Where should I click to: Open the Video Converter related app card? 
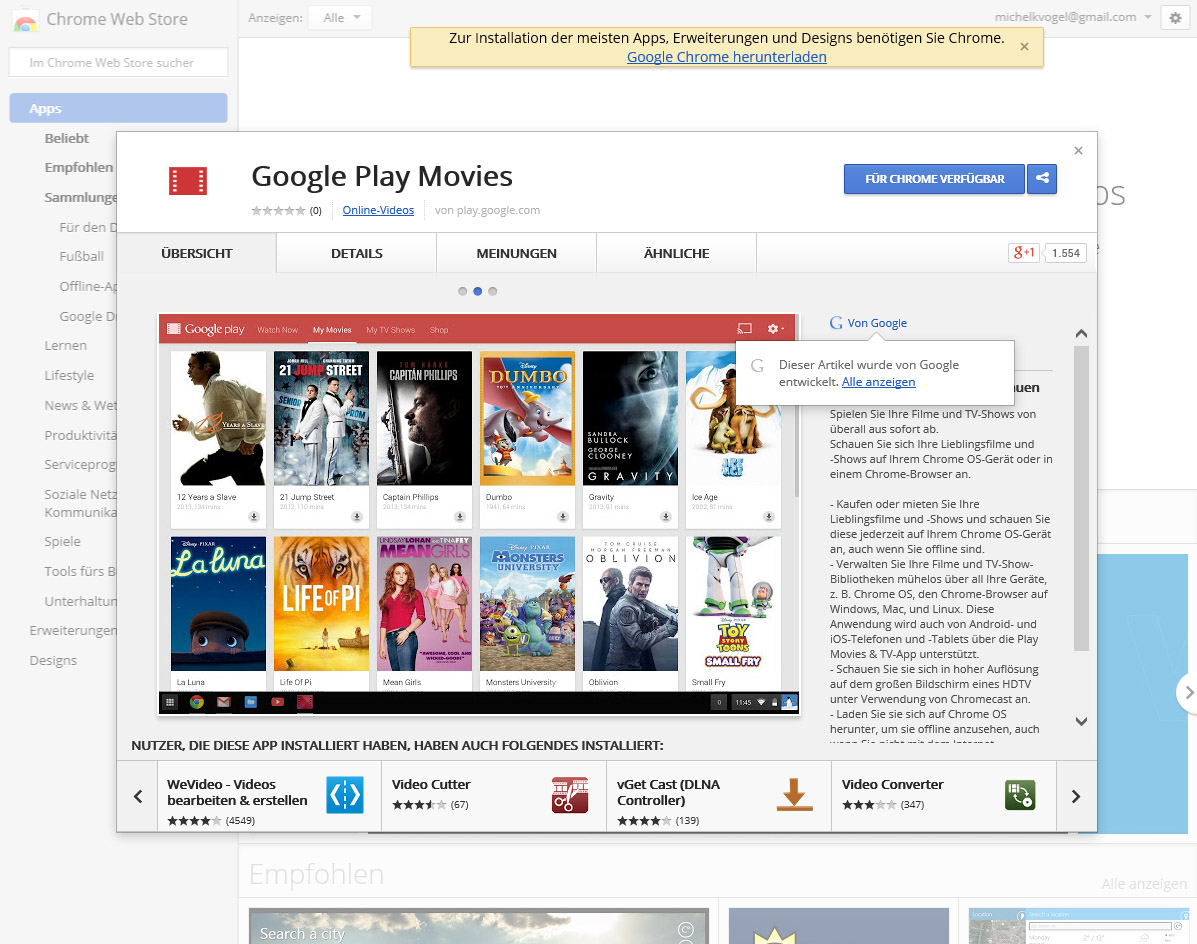tap(944, 796)
